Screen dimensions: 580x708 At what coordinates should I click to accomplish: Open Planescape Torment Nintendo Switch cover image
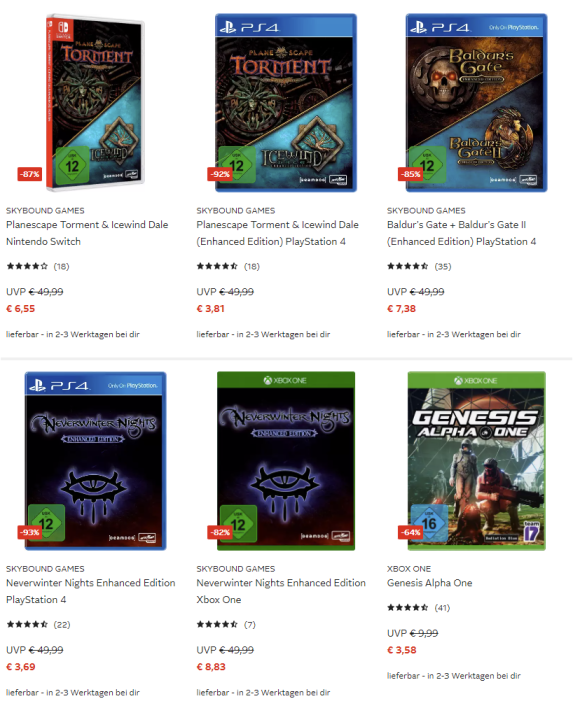(x=95, y=102)
